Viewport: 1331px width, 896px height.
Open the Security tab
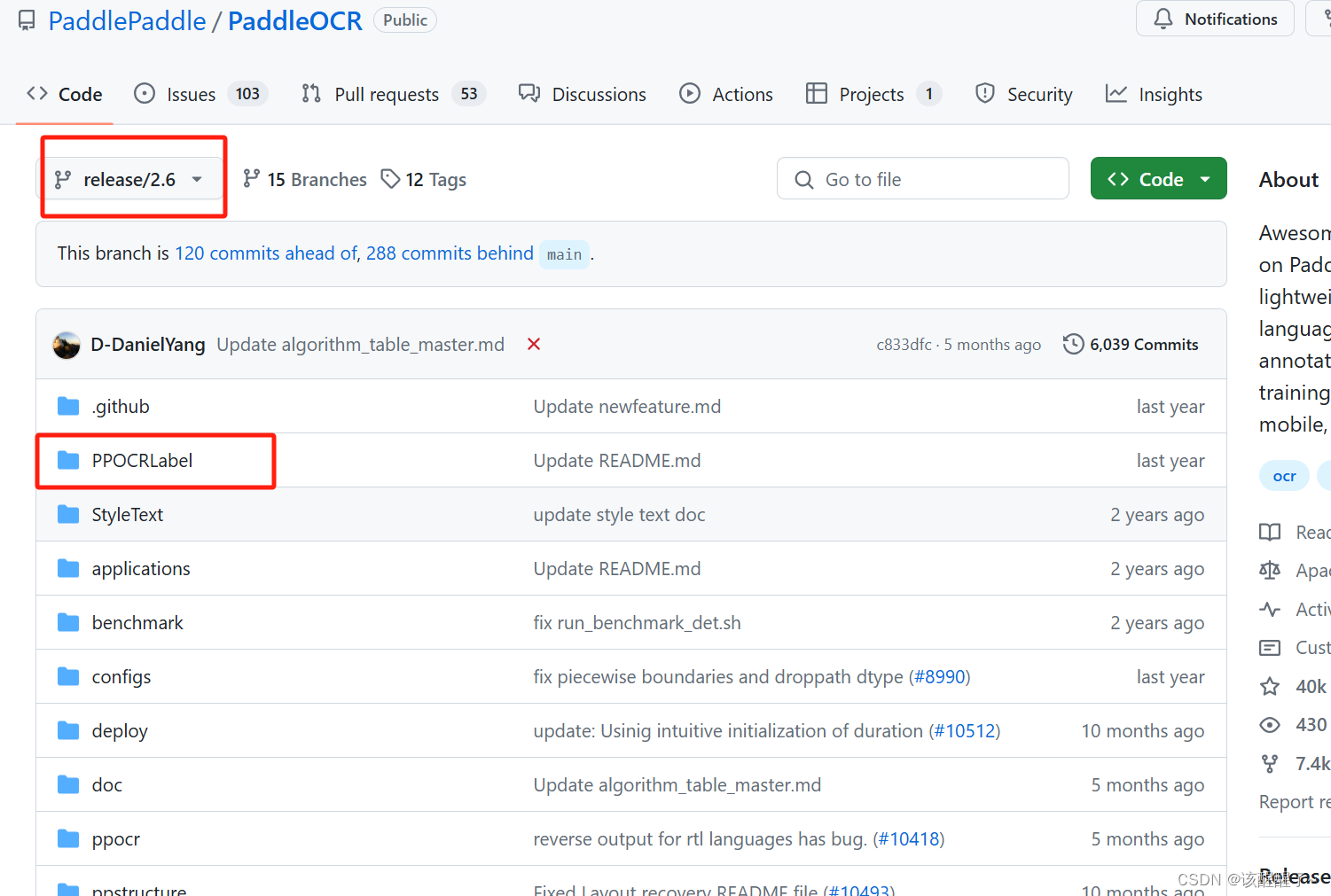pos(1023,94)
